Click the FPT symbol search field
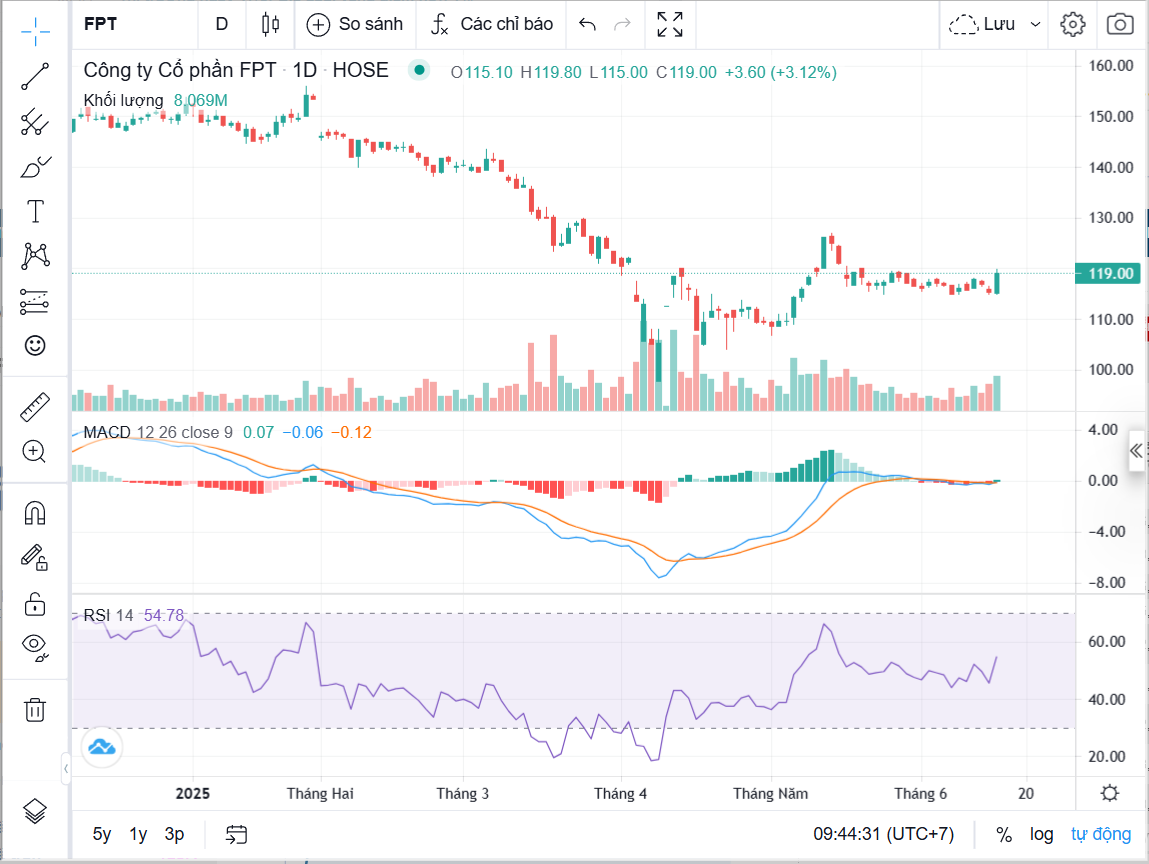This screenshot has width=1149, height=864. (135, 24)
